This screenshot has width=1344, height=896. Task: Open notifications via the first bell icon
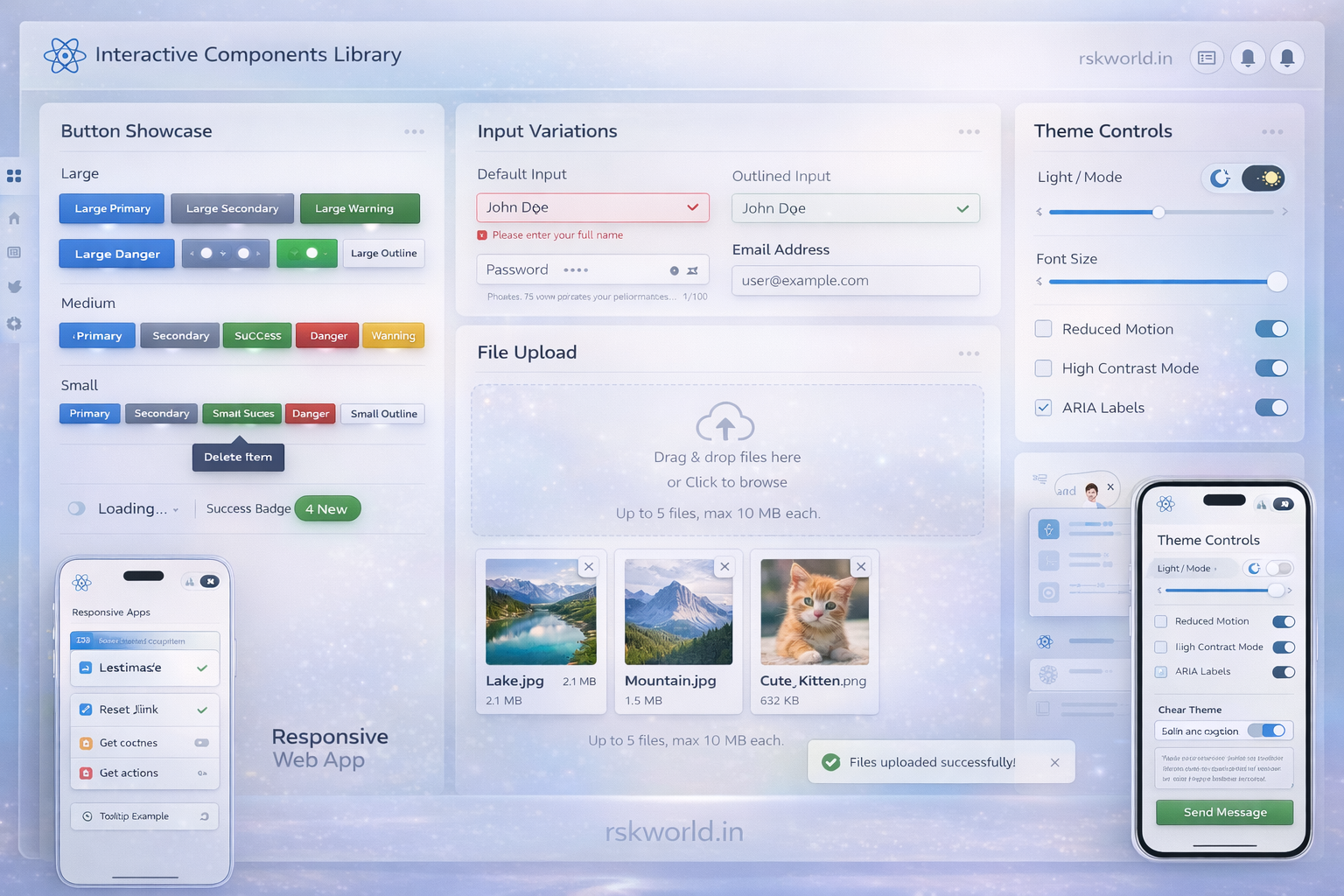(1247, 58)
